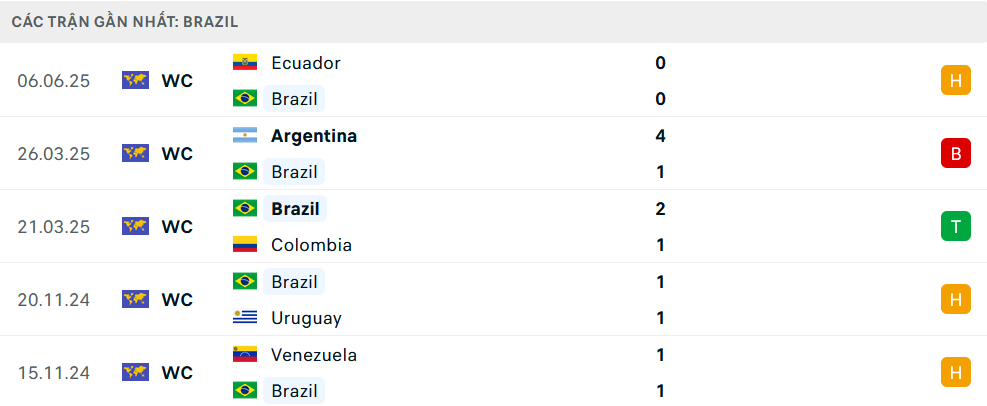Click the red B result badge
Screen dimensions: 987x406
pos(956,153)
